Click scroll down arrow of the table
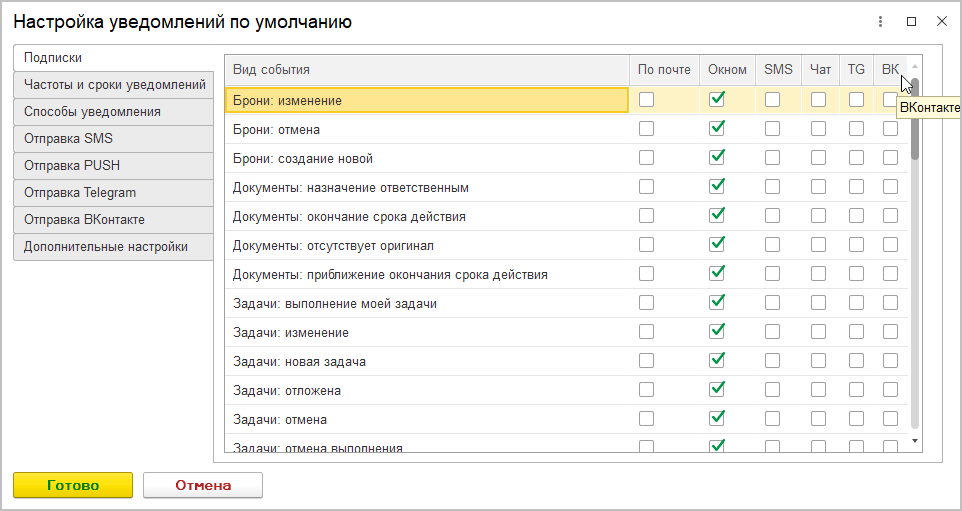The image size is (962, 511). click(x=915, y=440)
